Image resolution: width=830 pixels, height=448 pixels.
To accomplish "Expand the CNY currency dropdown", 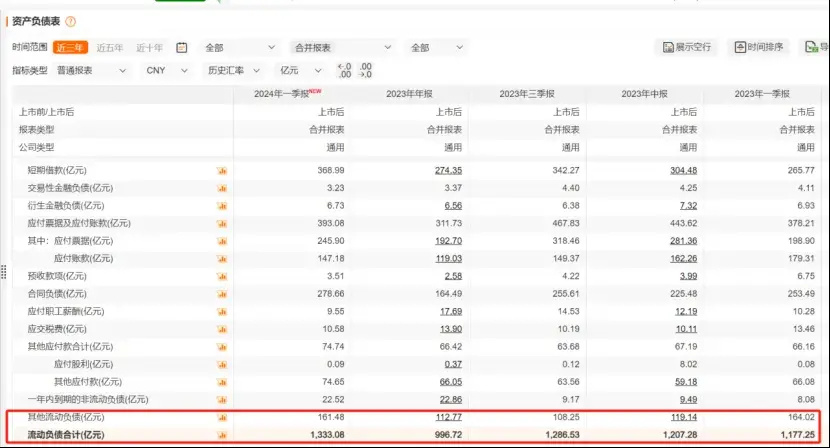I will tap(167, 70).
